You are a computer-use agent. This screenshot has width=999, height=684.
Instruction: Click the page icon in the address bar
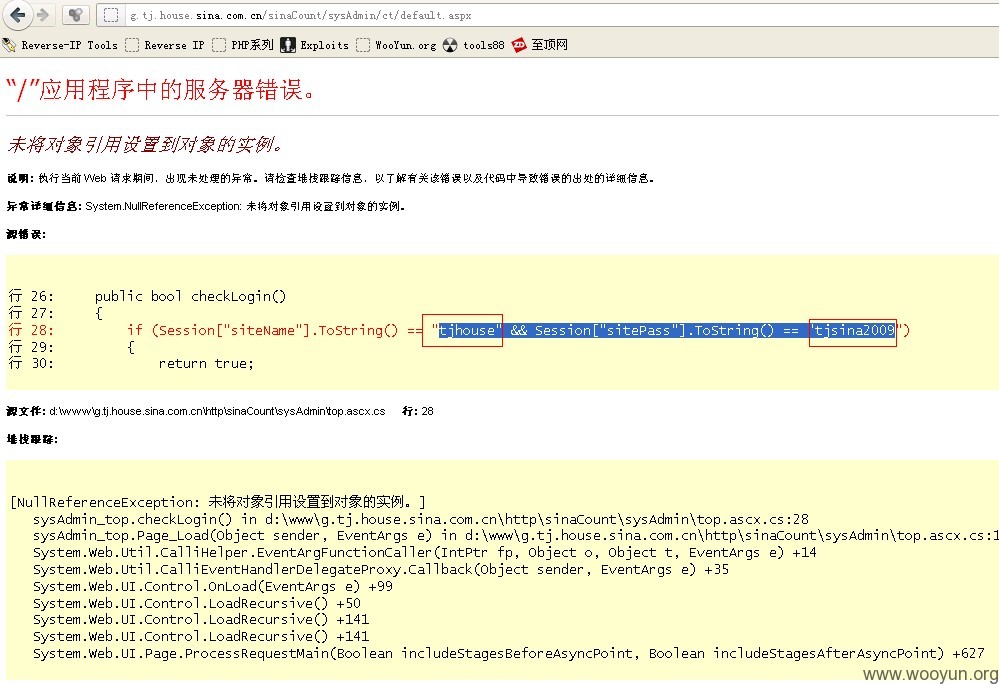(111, 15)
